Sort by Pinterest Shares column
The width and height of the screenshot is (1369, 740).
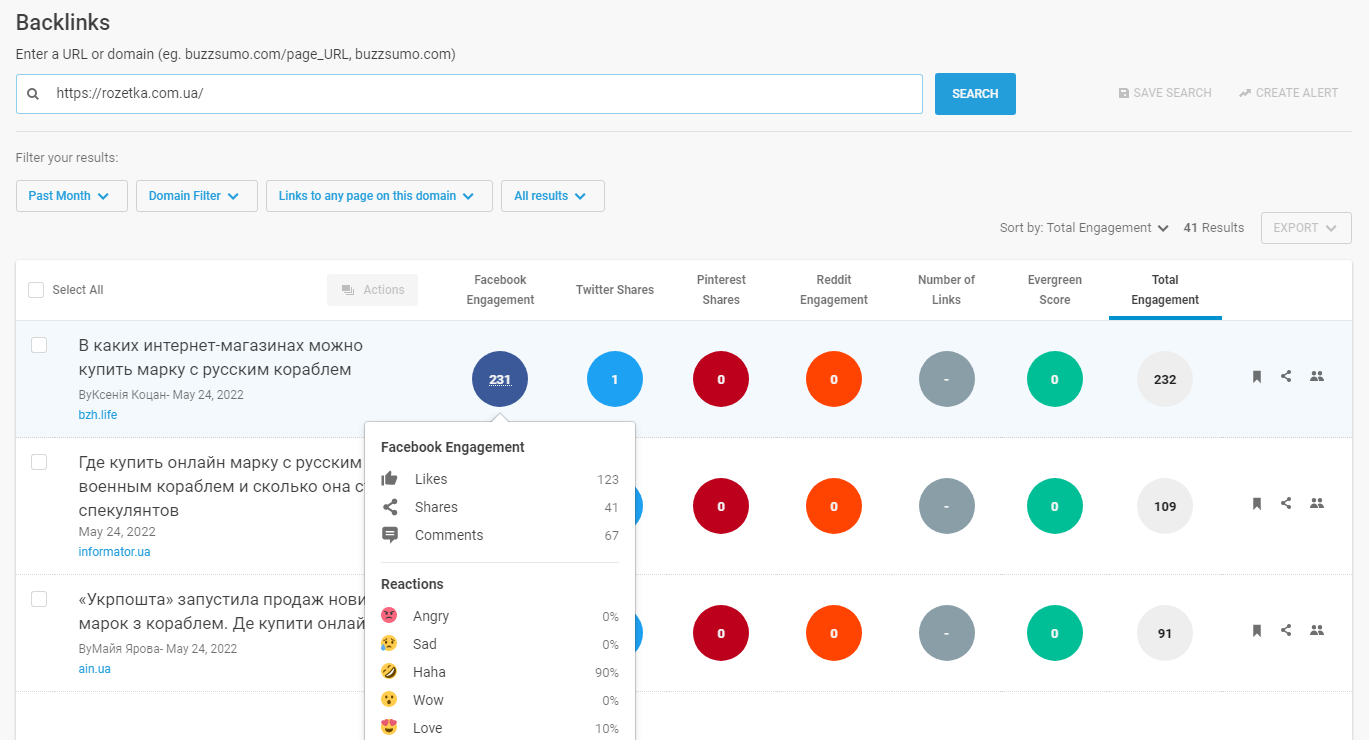click(721, 290)
